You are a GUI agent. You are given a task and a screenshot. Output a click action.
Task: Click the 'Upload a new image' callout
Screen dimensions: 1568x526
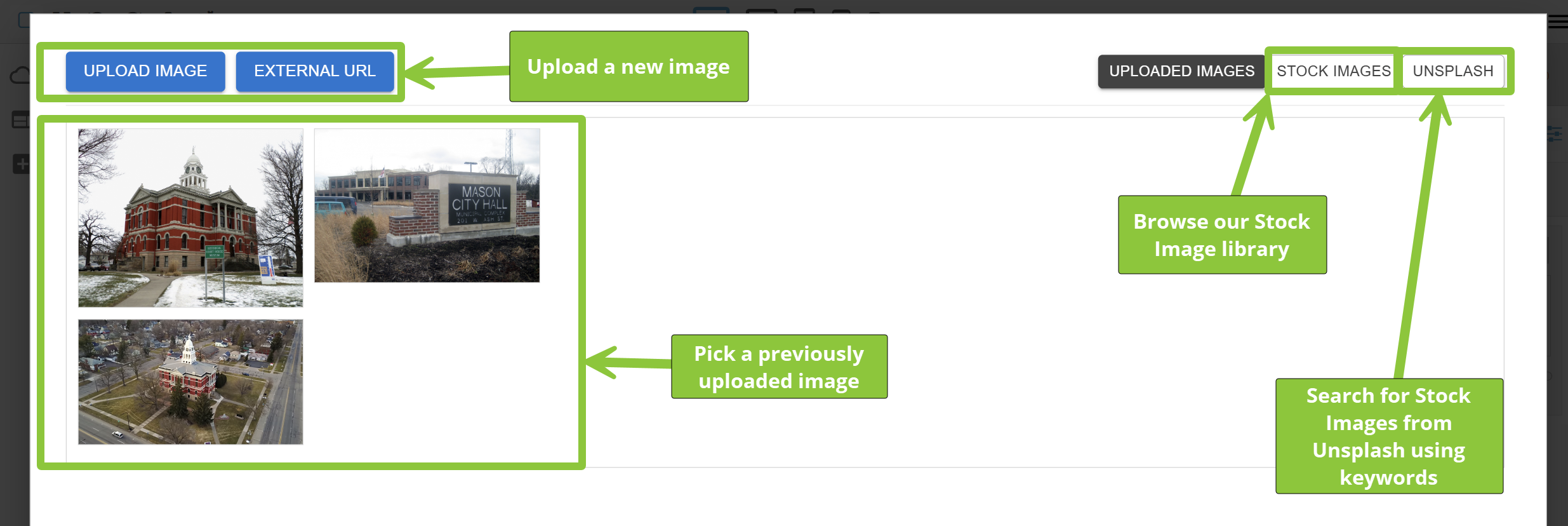click(628, 66)
